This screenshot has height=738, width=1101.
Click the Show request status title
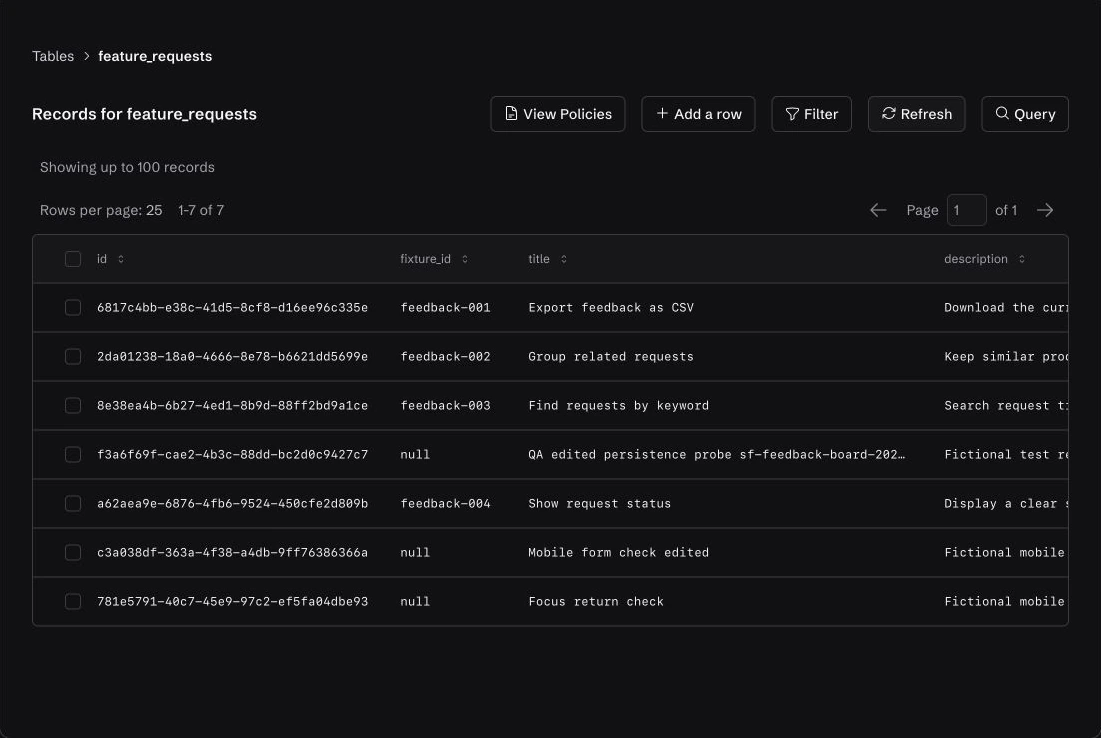click(600, 503)
